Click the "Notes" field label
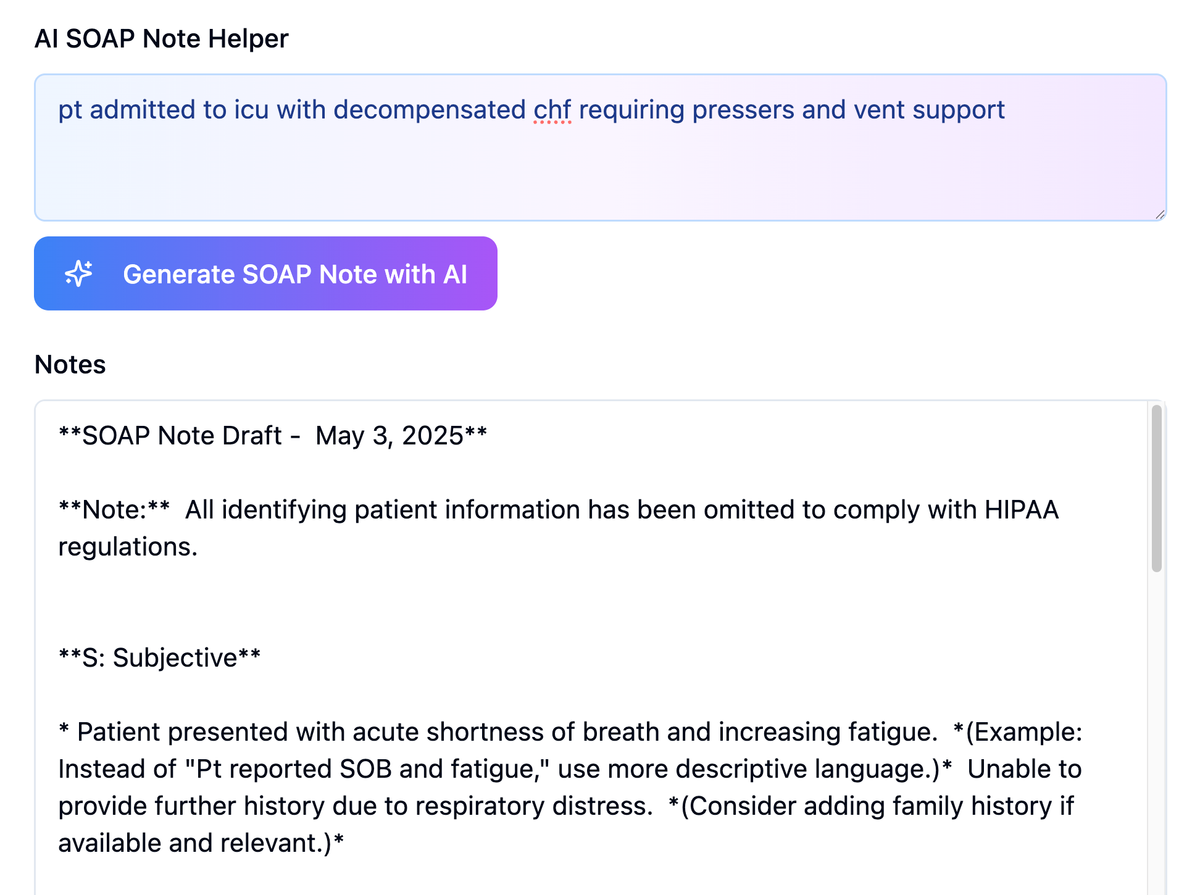This screenshot has height=895, width=1200. coord(70,365)
